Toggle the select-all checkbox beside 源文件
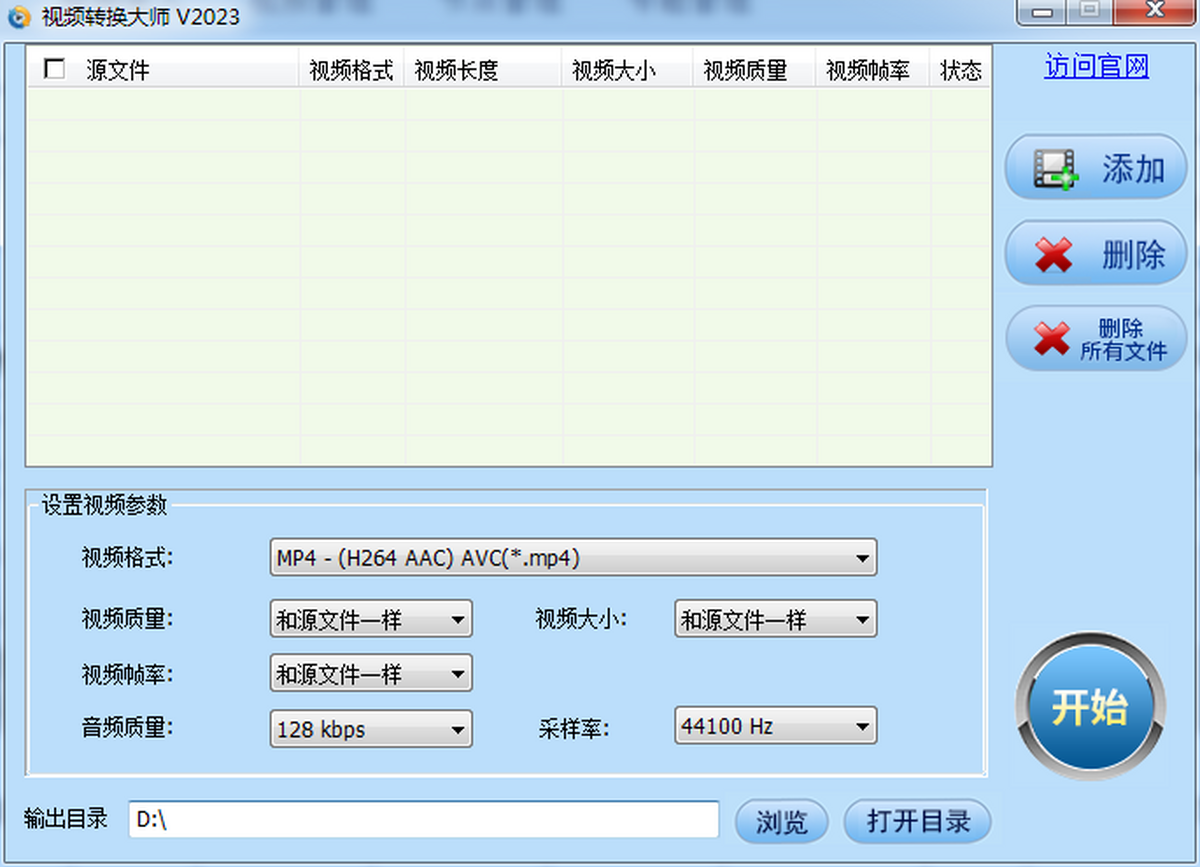Viewport: 1200px width, 867px height. point(55,68)
